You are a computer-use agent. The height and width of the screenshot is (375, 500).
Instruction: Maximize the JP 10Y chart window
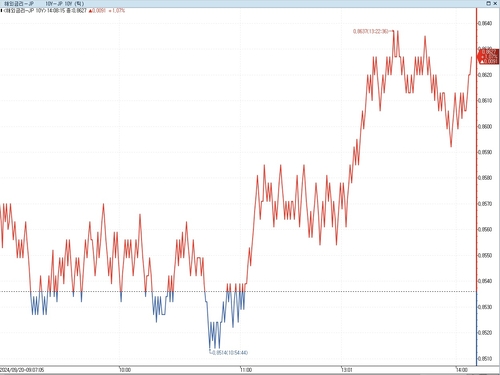[x=488, y=3]
